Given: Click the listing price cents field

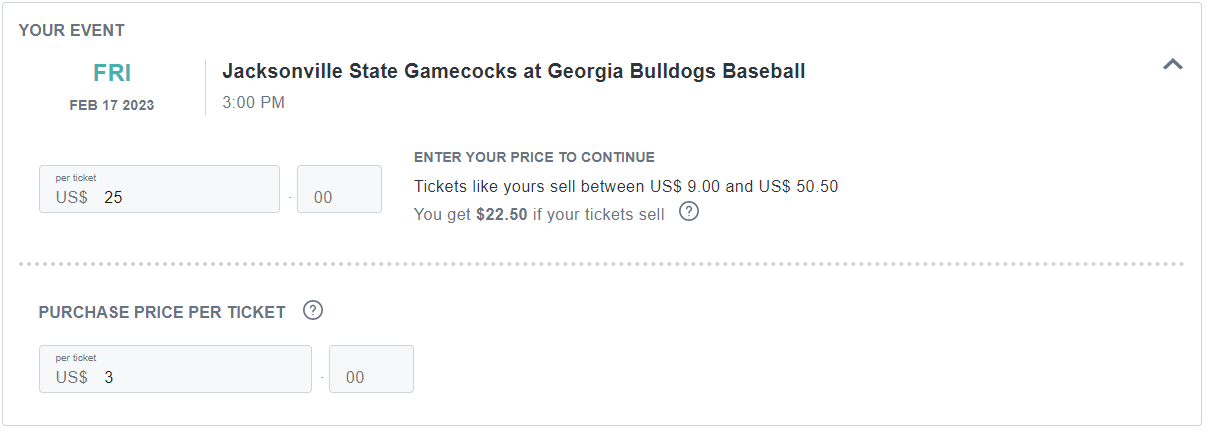Looking at the screenshot, I should click(339, 198).
